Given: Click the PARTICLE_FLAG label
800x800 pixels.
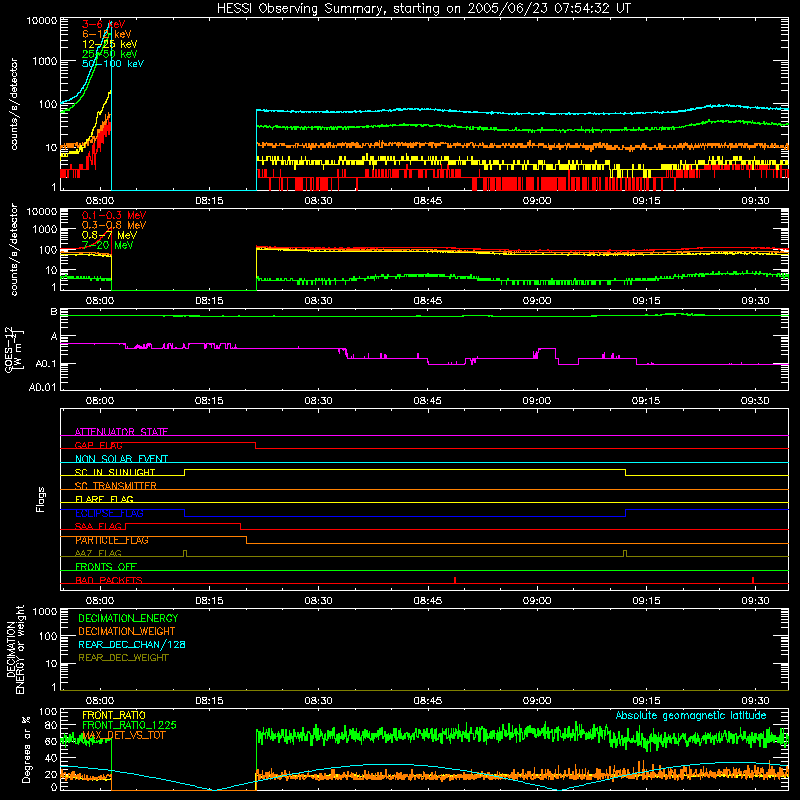Looking at the screenshot, I should tap(112, 540).
